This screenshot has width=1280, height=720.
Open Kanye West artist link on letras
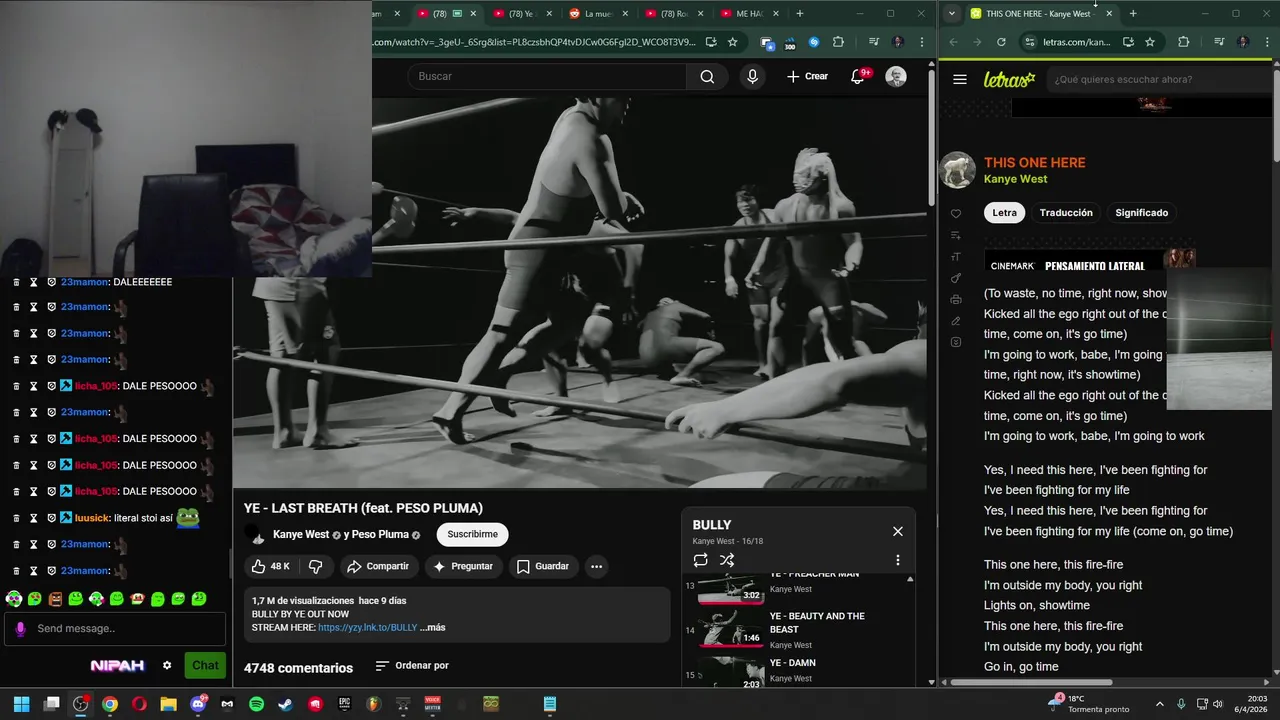(x=1015, y=179)
